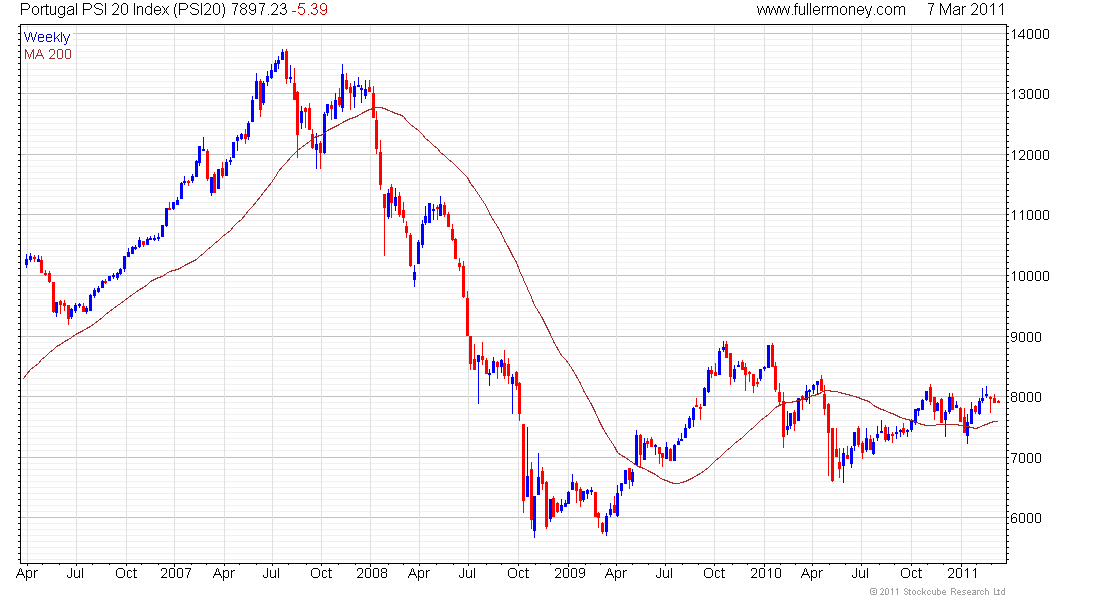Click the 8000 y-axis label
The height and width of the screenshot is (600, 1100).
(1026, 397)
